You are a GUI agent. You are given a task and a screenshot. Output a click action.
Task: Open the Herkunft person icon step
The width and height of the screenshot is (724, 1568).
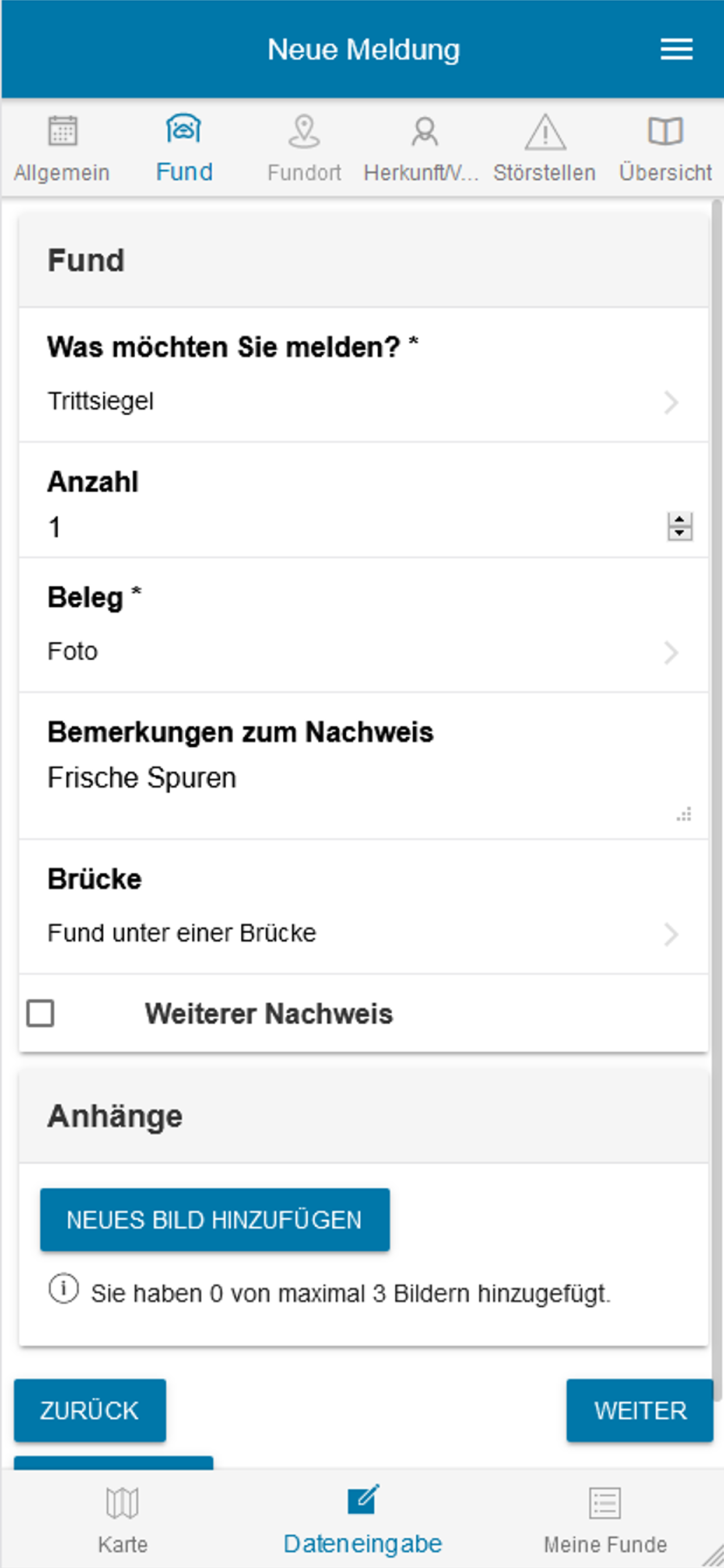click(424, 131)
